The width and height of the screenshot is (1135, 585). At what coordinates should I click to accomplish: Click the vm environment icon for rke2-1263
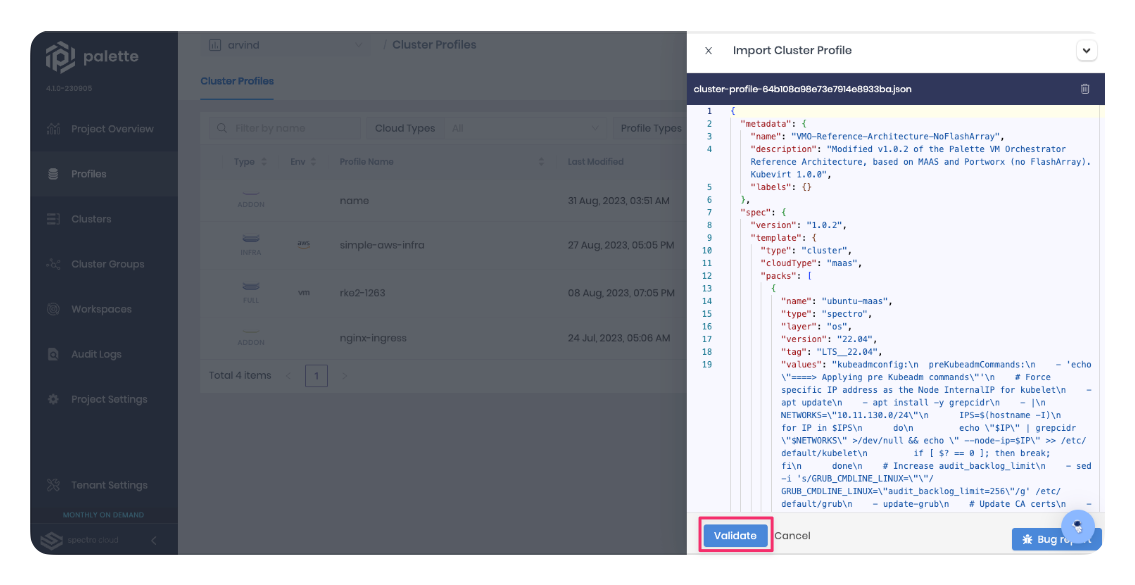point(303,292)
